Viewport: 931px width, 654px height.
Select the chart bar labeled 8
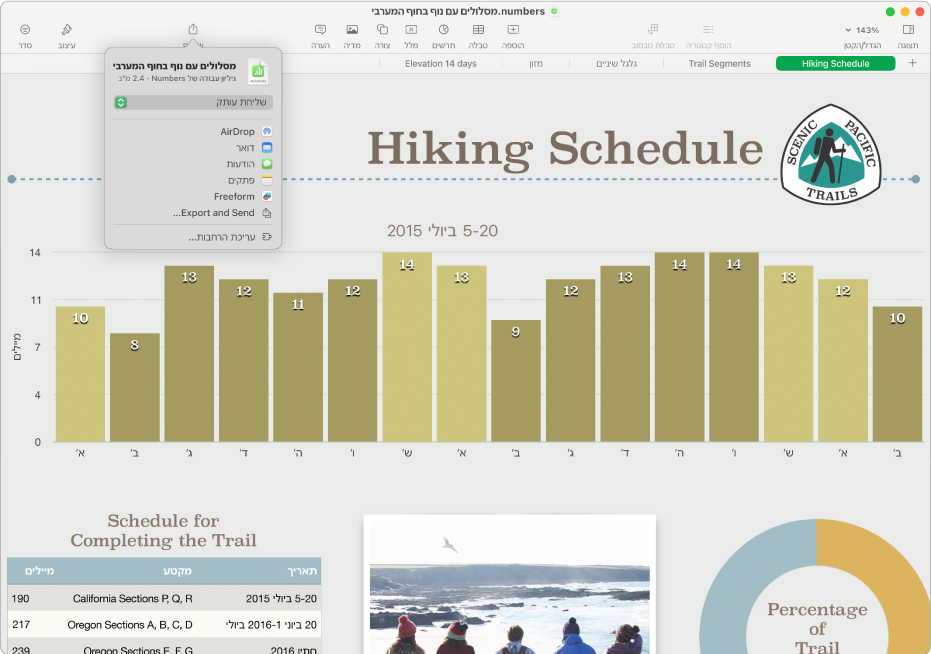point(135,387)
